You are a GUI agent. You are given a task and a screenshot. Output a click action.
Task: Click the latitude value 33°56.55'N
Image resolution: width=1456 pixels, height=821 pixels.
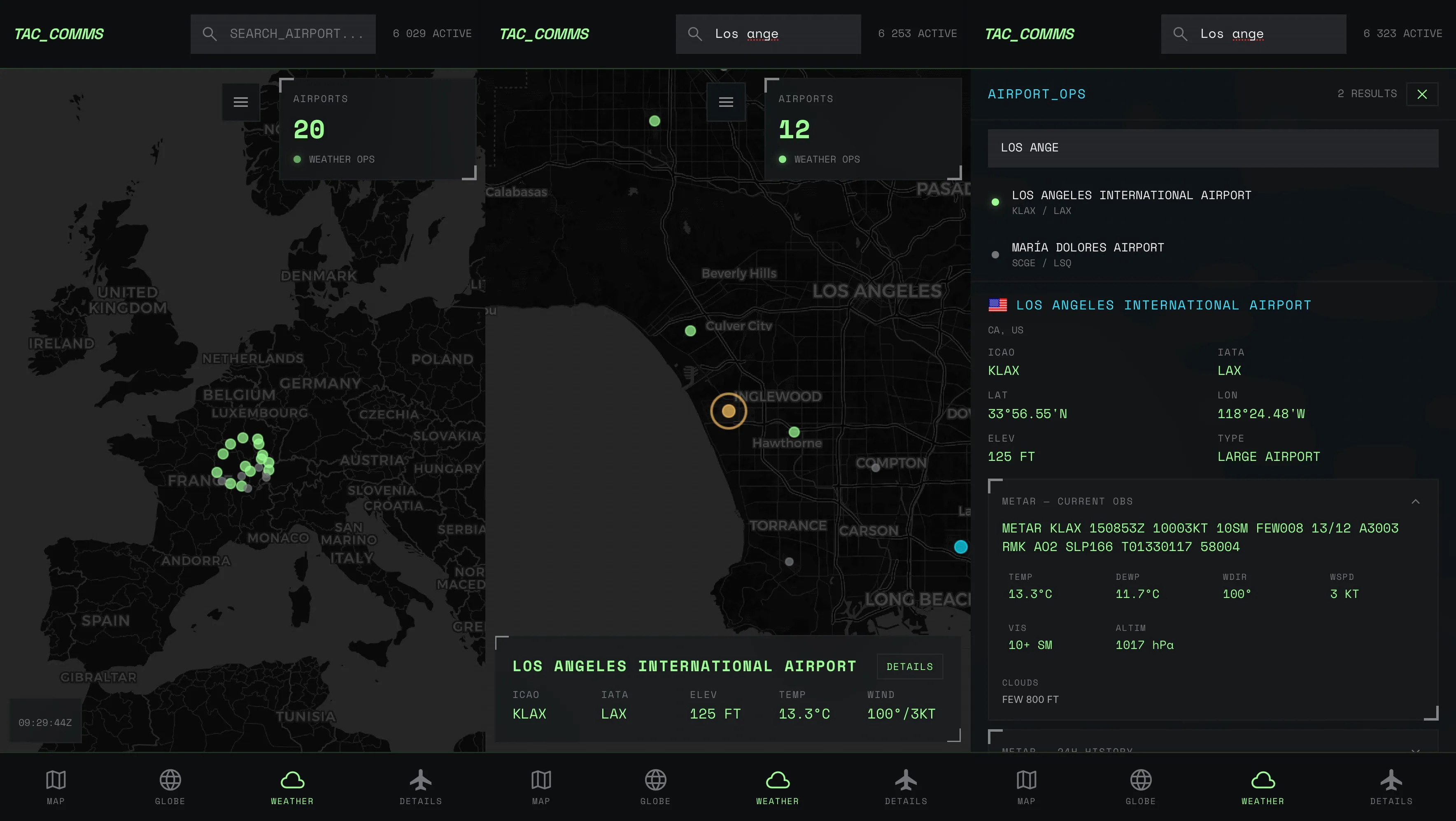click(x=1027, y=414)
